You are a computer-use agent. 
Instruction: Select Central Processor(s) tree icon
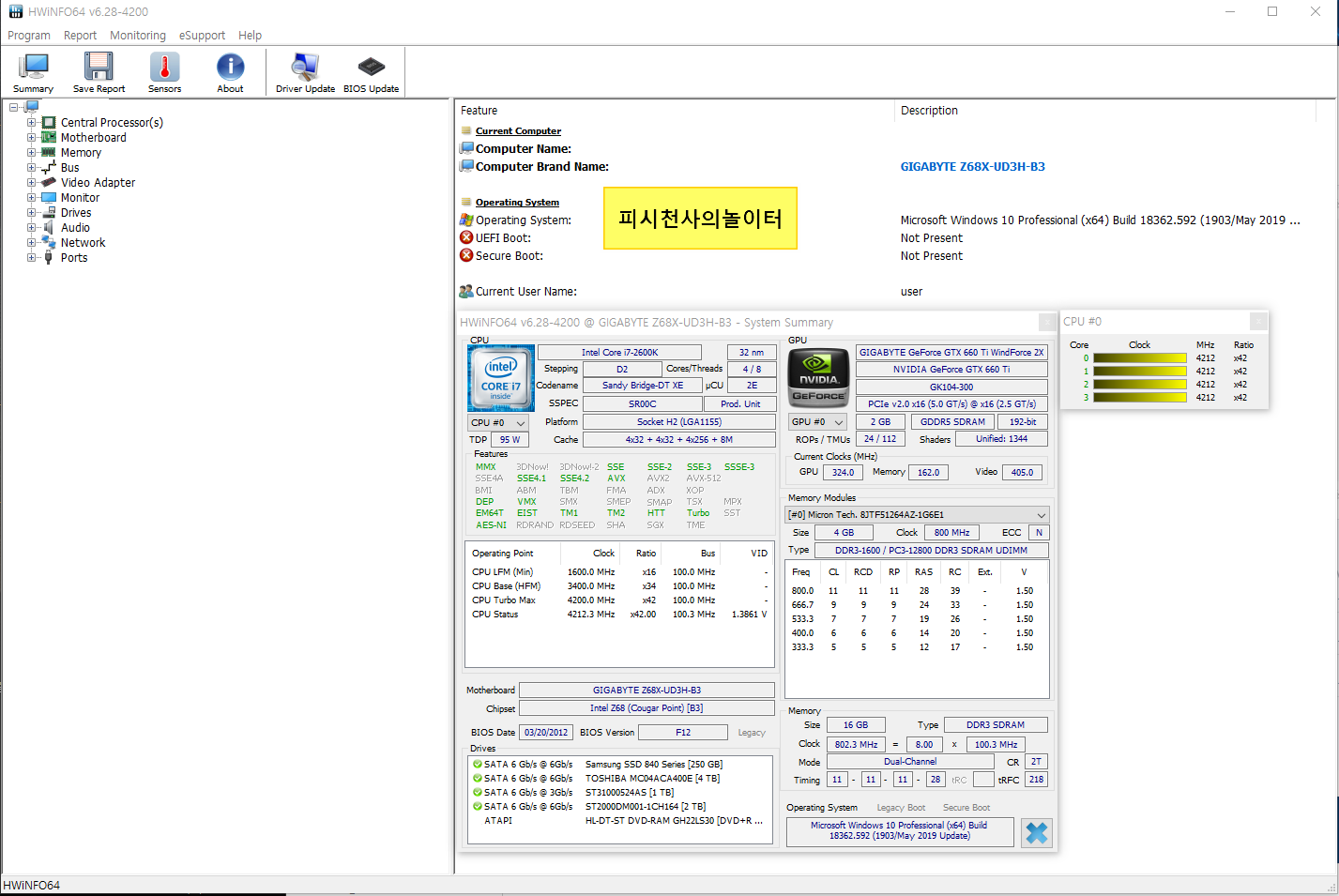49,123
